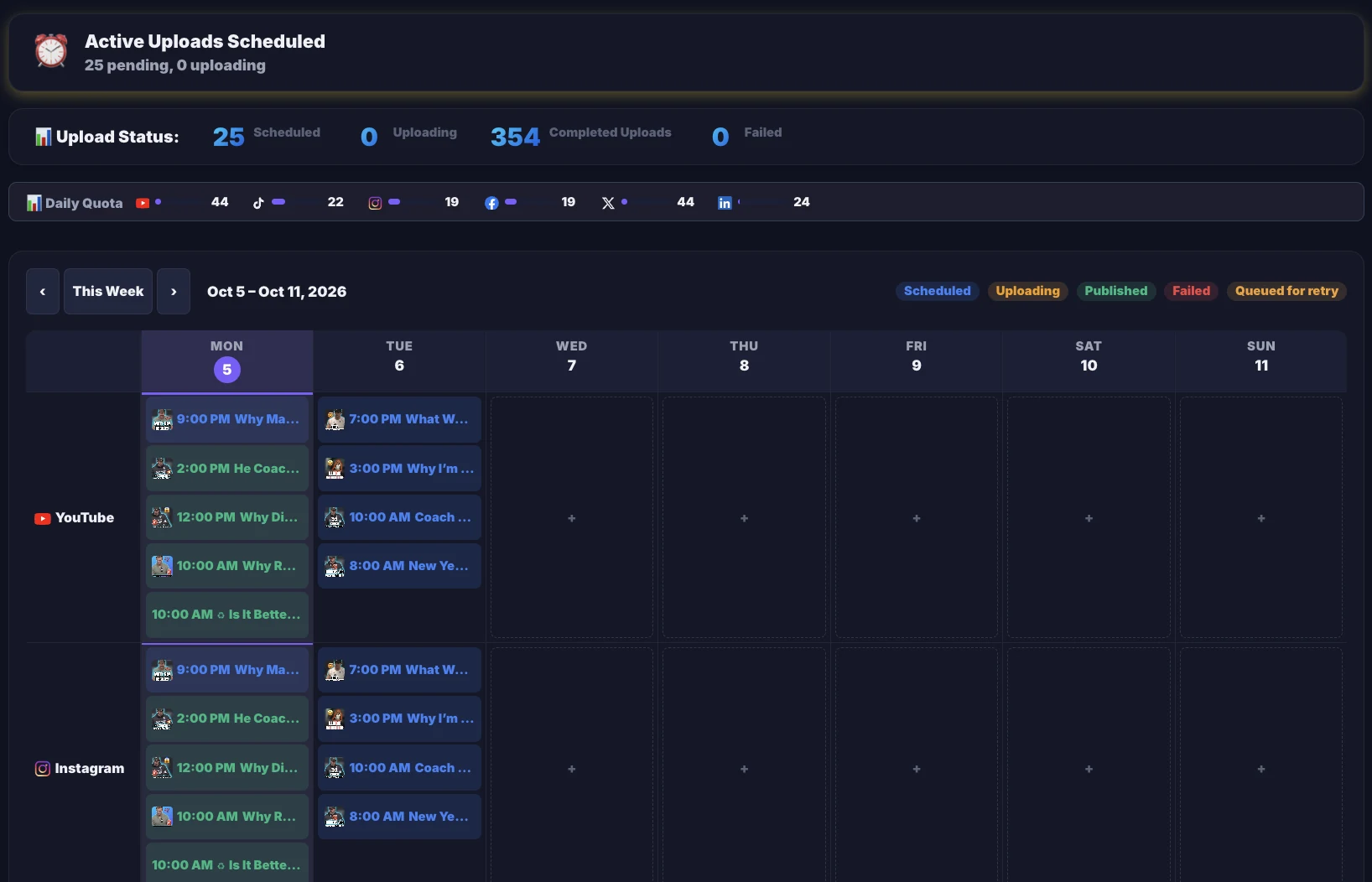
Task: Open Instagram Tuesday 7:00 PM What W... upload
Action: (x=399, y=670)
